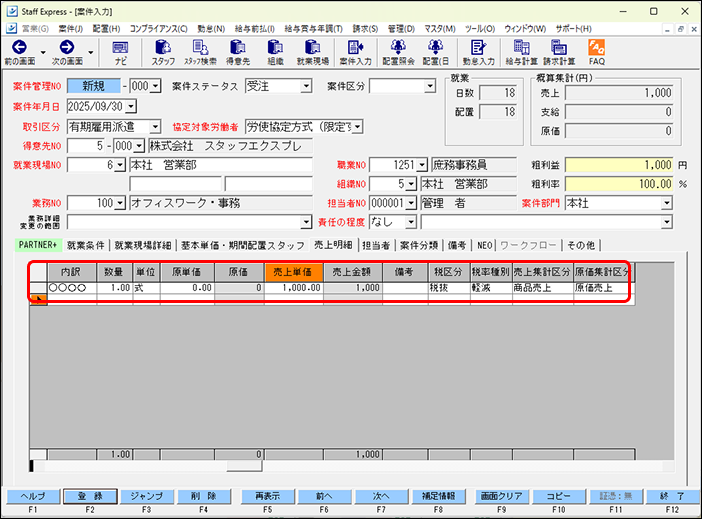This screenshot has height=519, width=702.
Task: Open the 案件部門 dropdown showing 本社
Action: (667, 203)
